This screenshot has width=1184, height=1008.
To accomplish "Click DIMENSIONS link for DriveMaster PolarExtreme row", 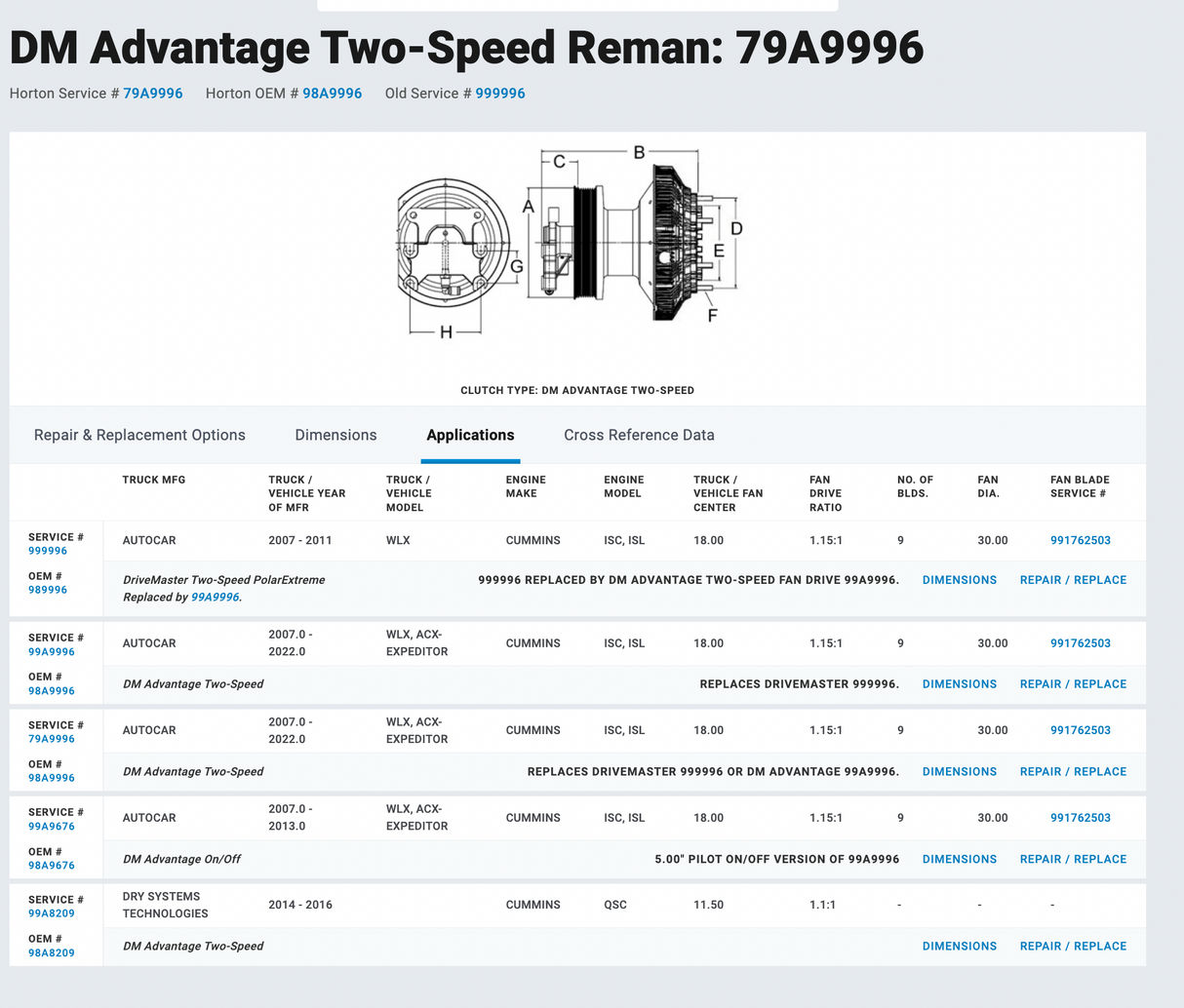I will pyautogui.click(x=959, y=580).
